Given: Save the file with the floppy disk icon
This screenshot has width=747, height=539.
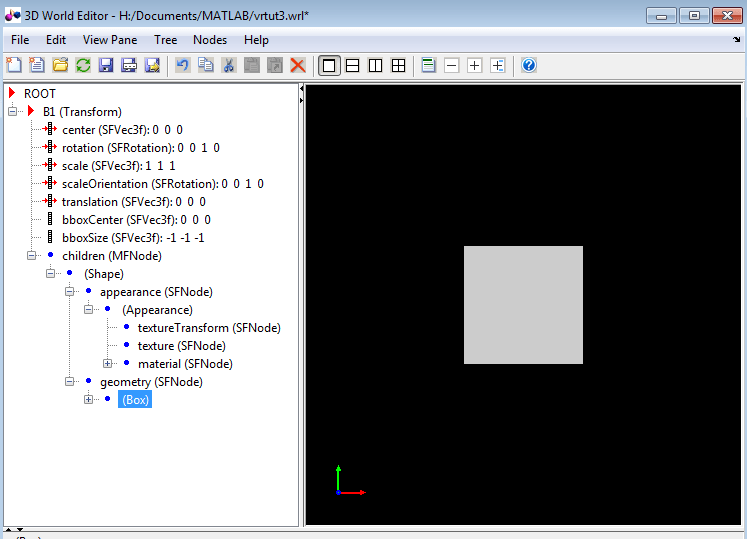Looking at the screenshot, I should 106,65.
